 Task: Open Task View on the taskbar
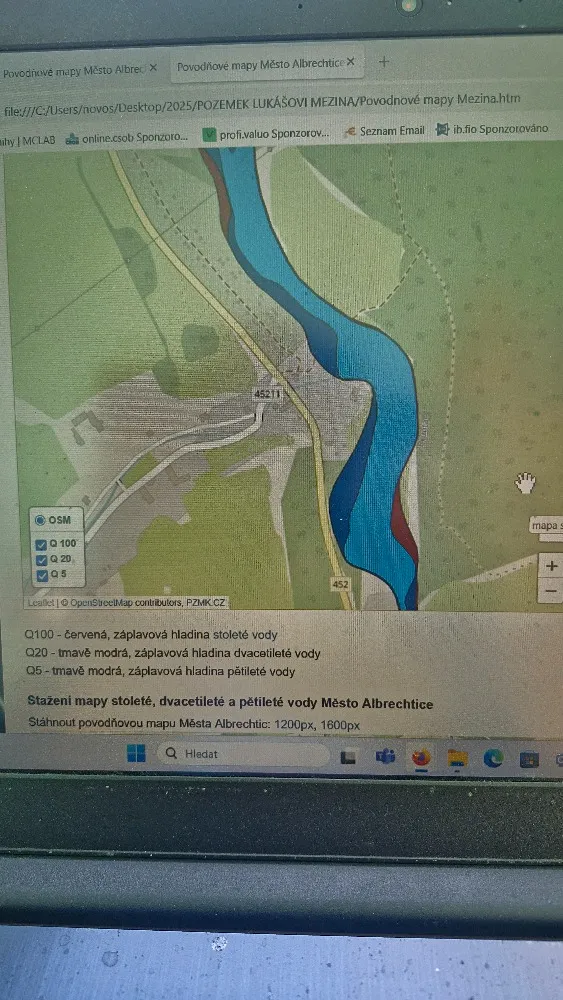pyautogui.click(x=348, y=757)
